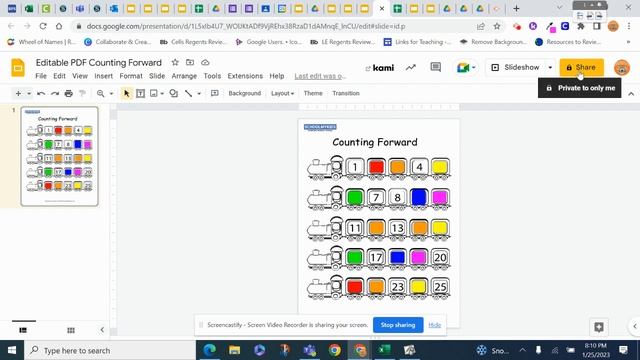Open the Format menu
The width and height of the screenshot is (640, 360).
pyautogui.click(x=131, y=76)
